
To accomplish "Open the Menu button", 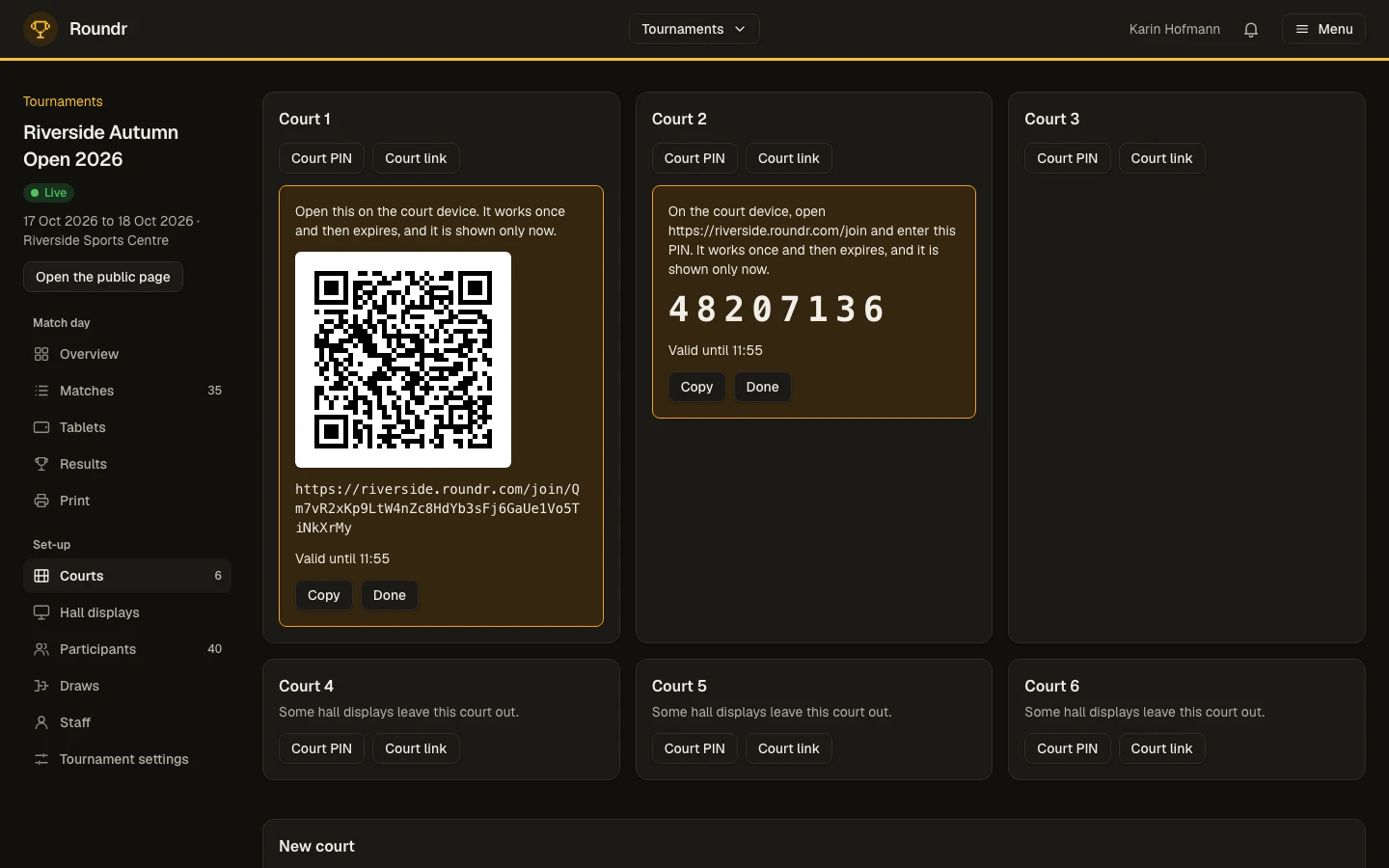I will click(x=1323, y=29).
